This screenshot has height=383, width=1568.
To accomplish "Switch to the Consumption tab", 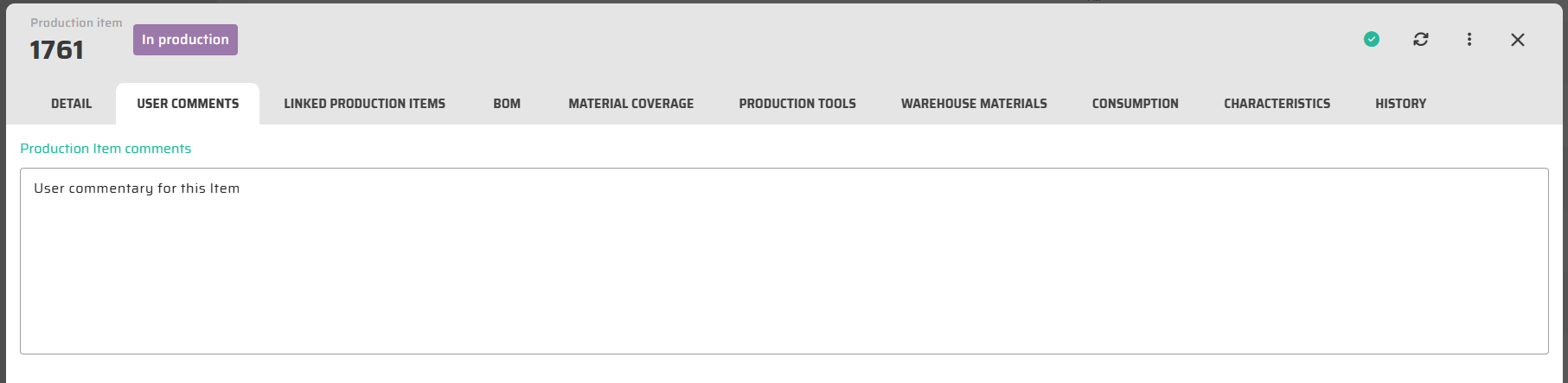I will (1135, 104).
